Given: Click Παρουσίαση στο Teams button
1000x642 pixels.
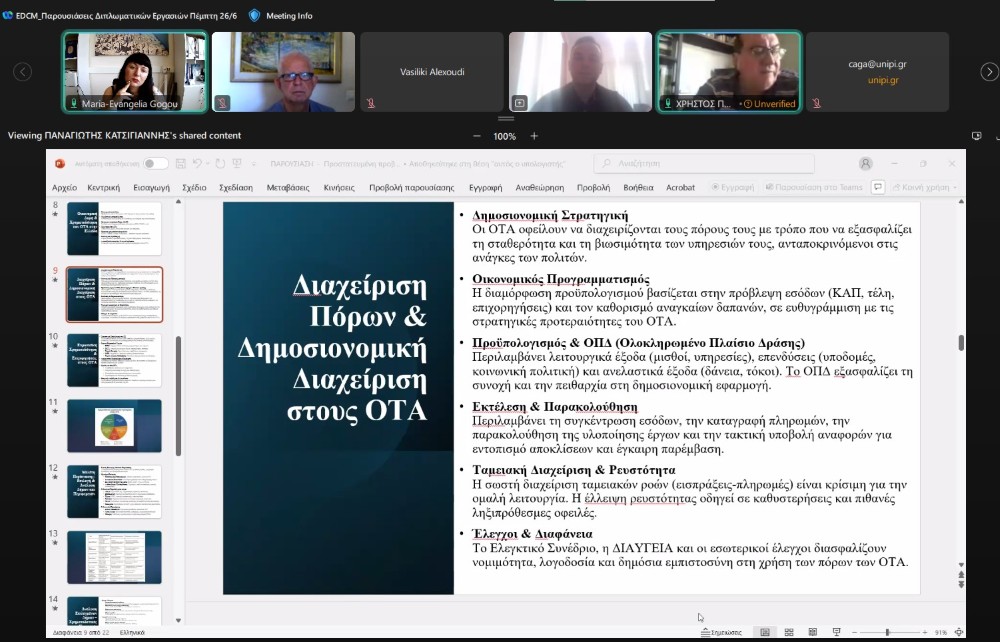Looking at the screenshot, I should pos(813,187).
